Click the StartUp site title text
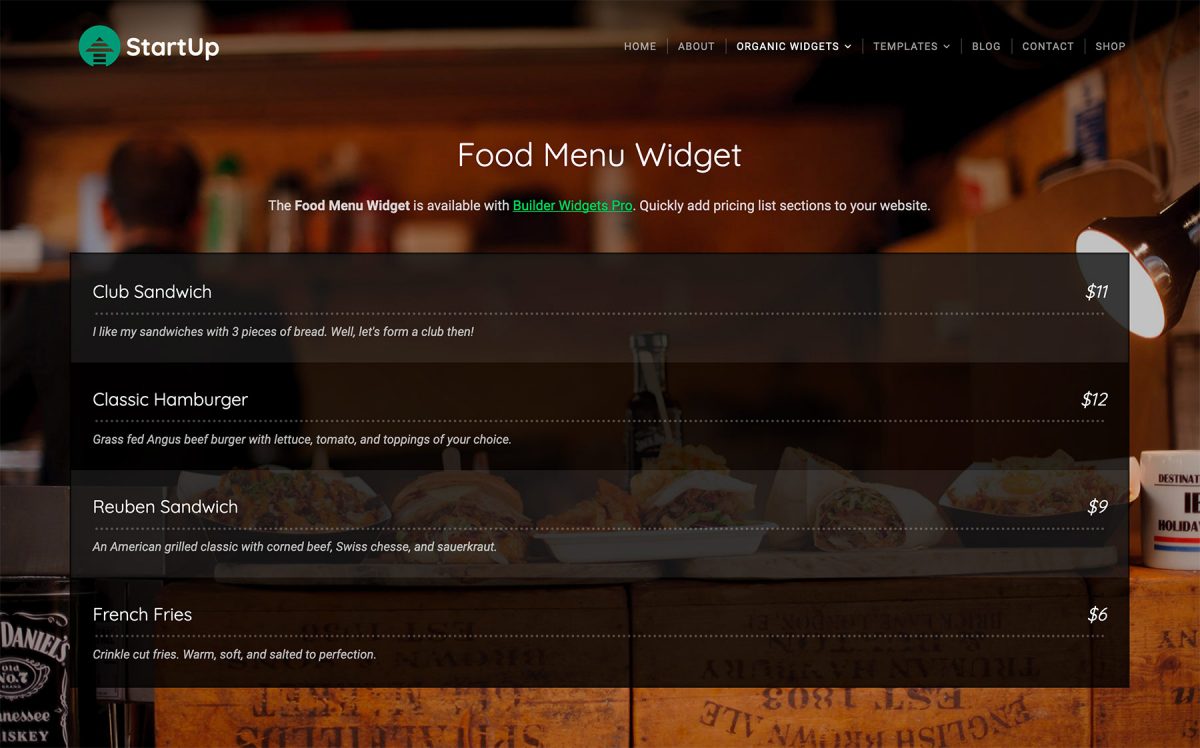The width and height of the screenshot is (1200, 748). pos(172,46)
